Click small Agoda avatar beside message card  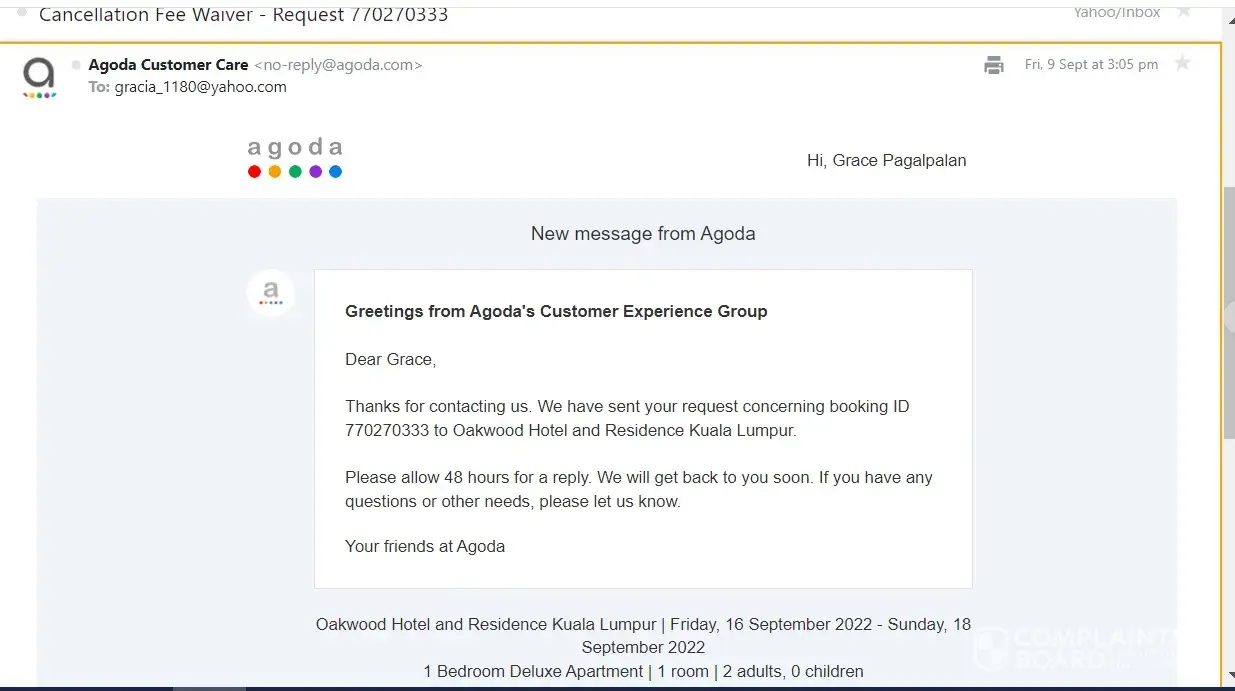pos(271,293)
